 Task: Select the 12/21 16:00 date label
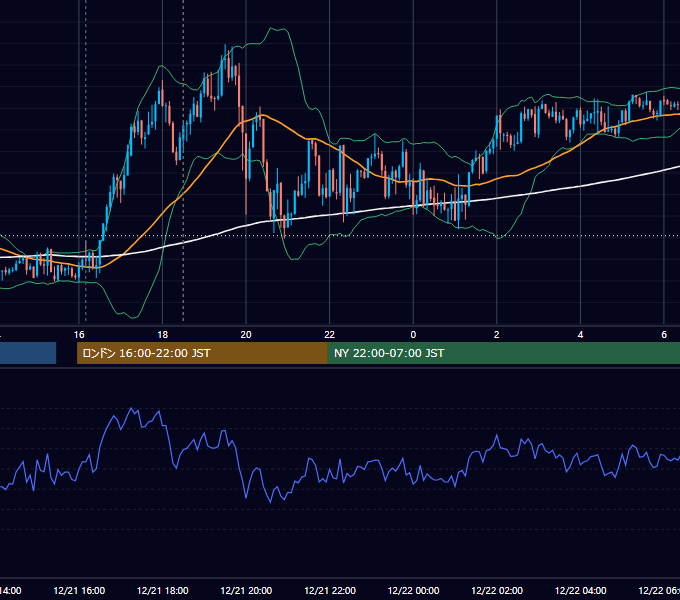coord(79,590)
